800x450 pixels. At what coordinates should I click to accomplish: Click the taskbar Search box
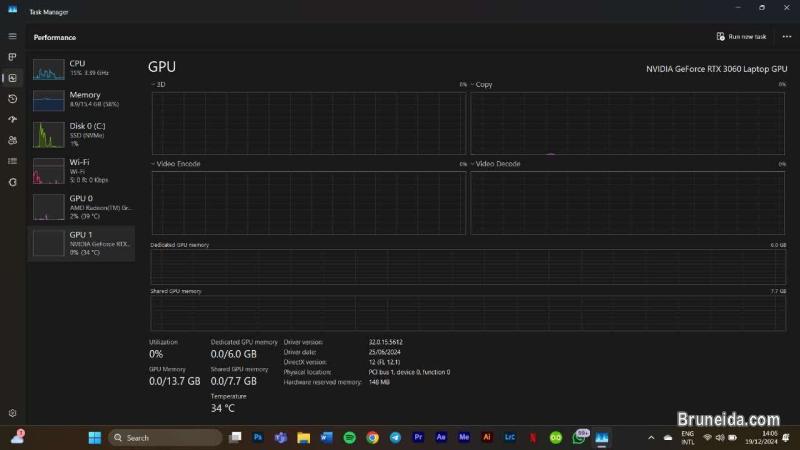point(164,437)
